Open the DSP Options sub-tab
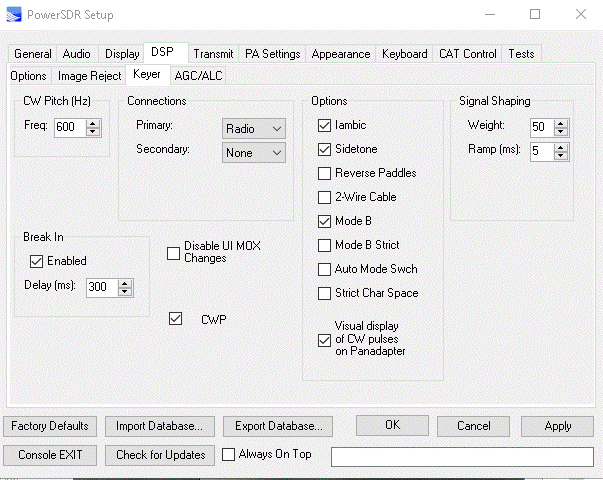The width and height of the screenshot is (603, 480). point(28,76)
